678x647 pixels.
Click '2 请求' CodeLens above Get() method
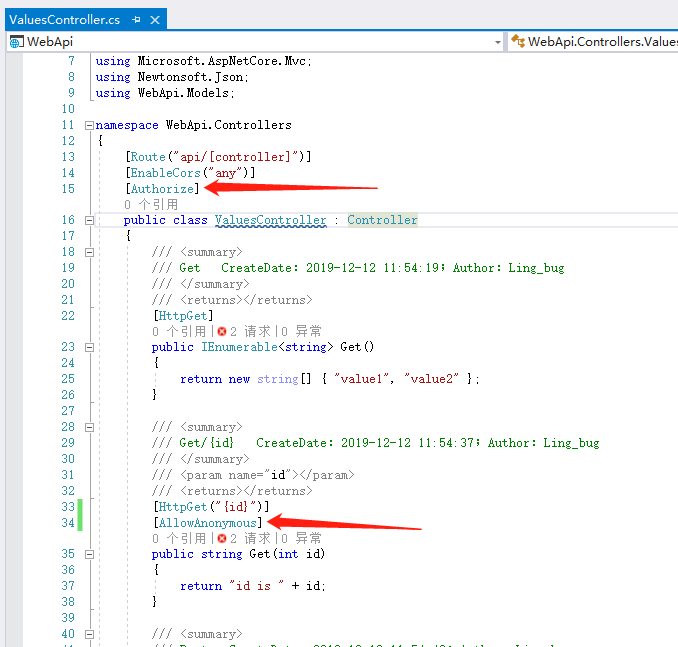(250, 332)
